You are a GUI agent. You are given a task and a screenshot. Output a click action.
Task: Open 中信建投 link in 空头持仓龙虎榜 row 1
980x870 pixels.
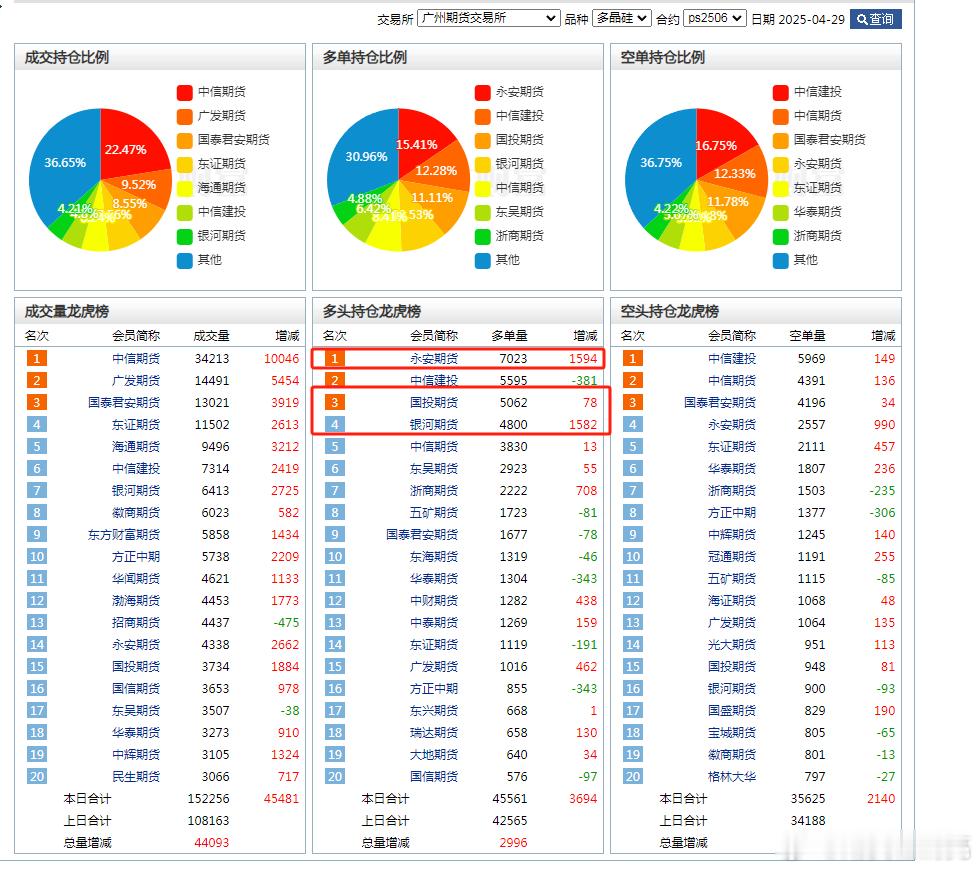pos(732,359)
